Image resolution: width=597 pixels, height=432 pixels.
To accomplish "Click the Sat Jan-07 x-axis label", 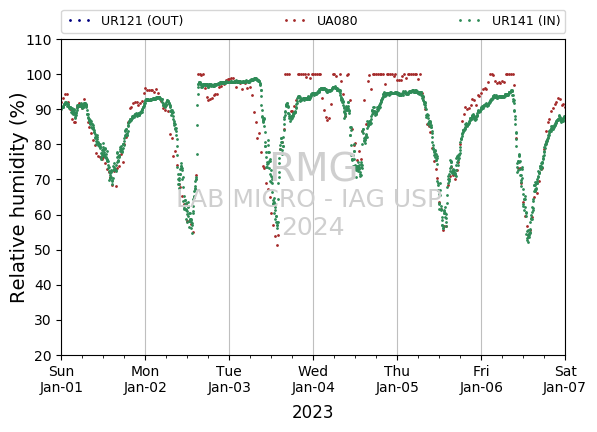I will (565, 379).
